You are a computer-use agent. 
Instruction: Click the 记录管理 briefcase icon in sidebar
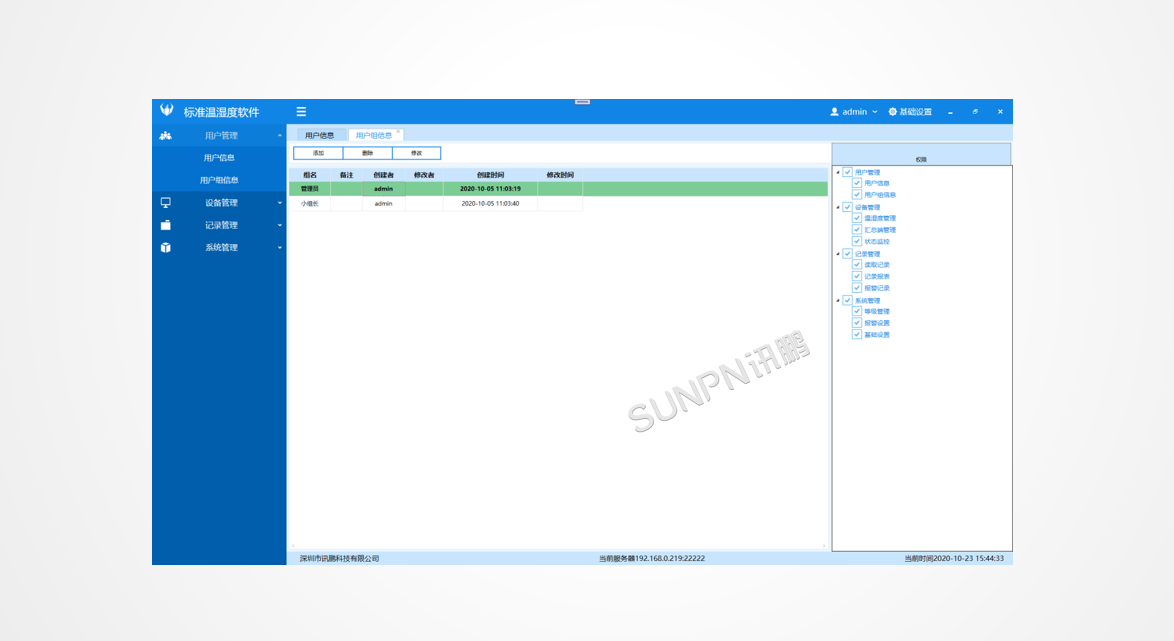click(166, 225)
